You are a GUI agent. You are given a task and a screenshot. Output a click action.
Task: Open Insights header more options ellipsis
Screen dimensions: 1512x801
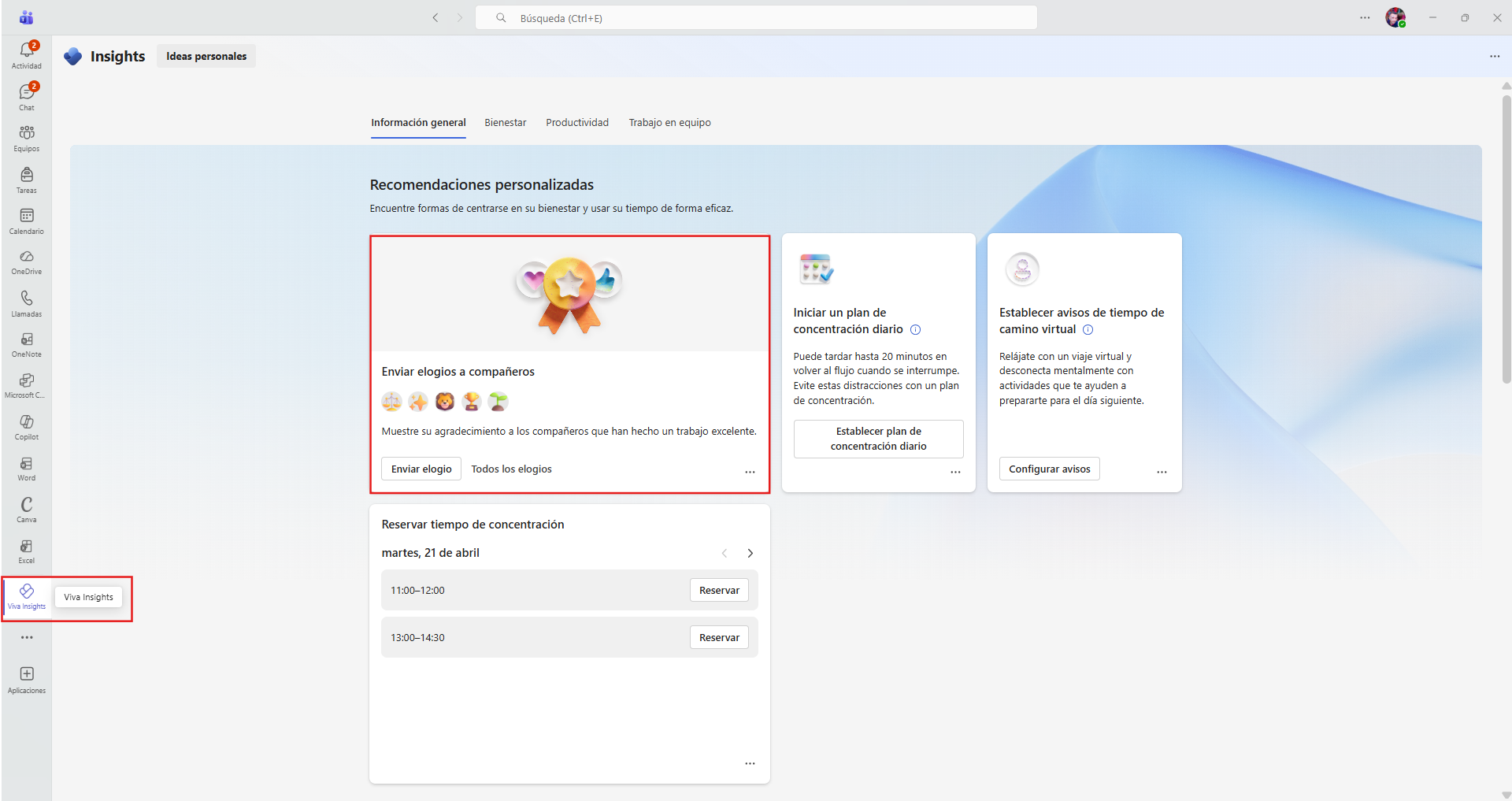point(1495,56)
